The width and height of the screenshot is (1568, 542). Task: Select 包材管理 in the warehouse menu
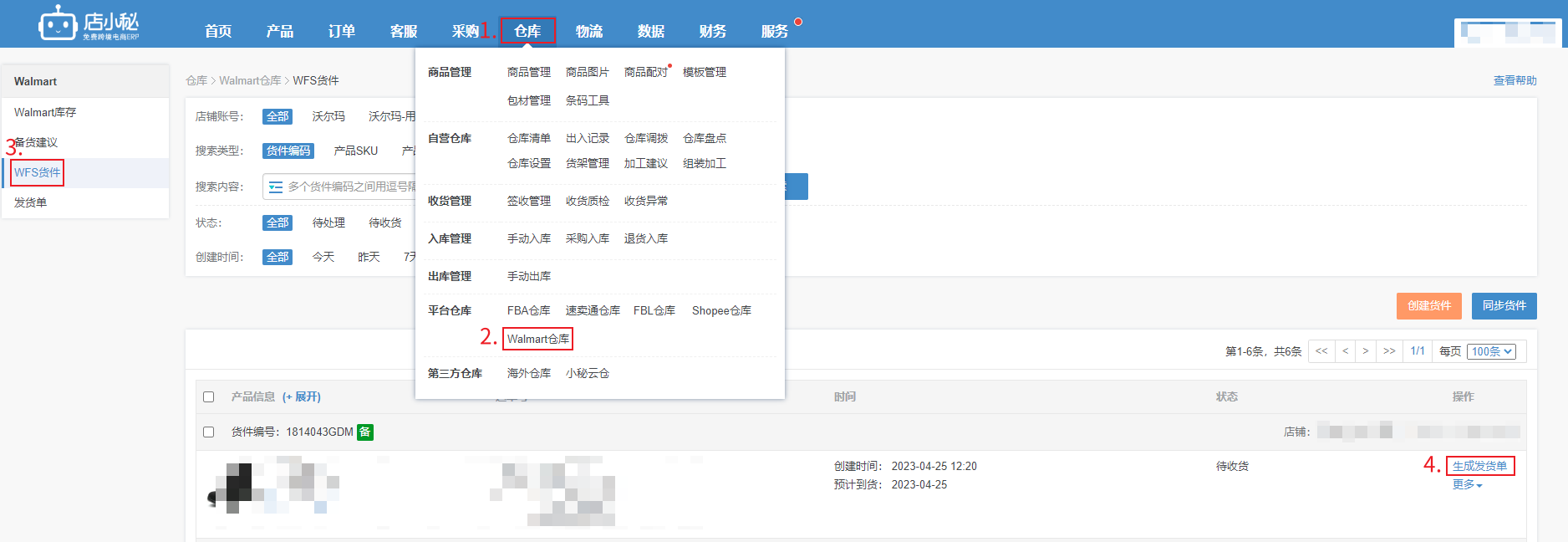(529, 100)
